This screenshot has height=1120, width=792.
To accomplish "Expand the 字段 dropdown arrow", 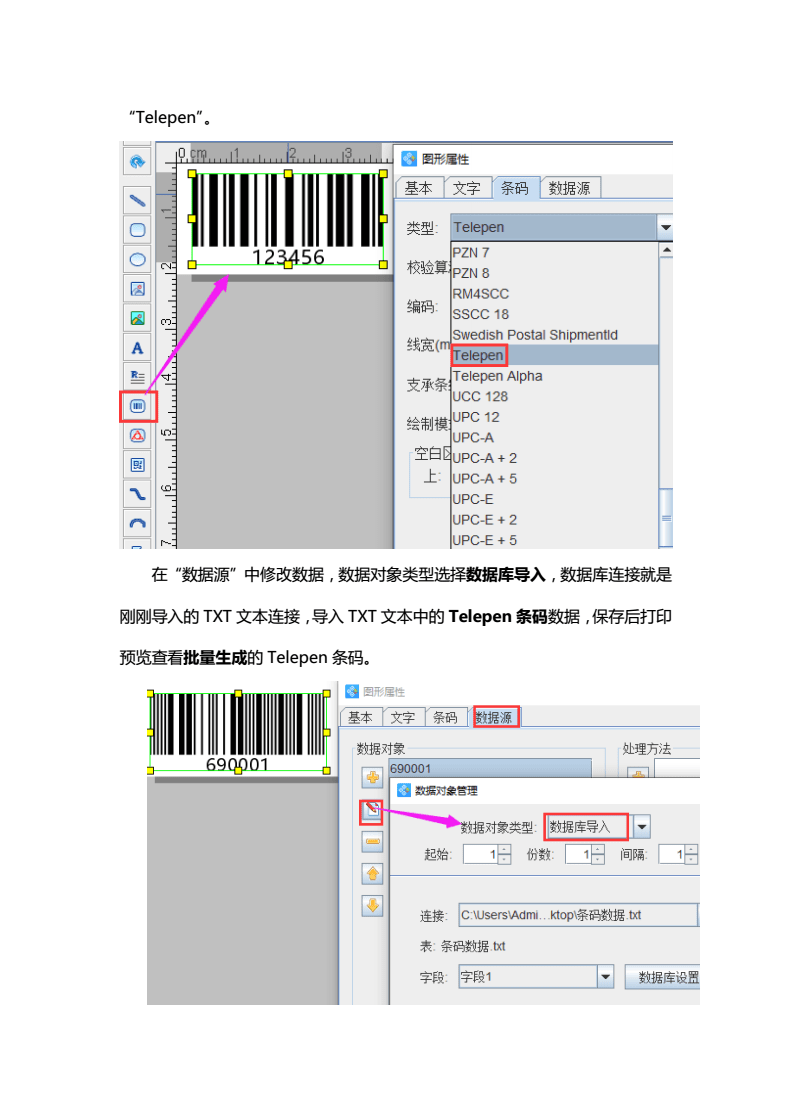I will coord(606,976).
